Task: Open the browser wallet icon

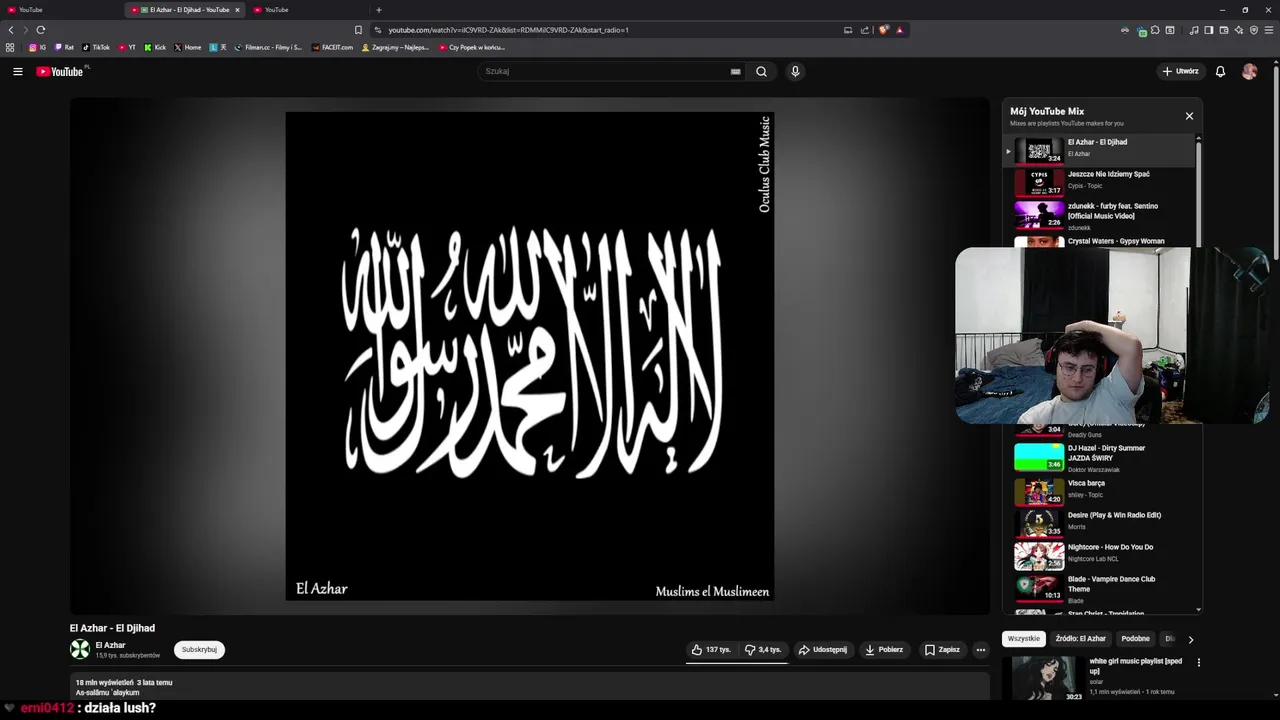Action: click(x=1224, y=30)
